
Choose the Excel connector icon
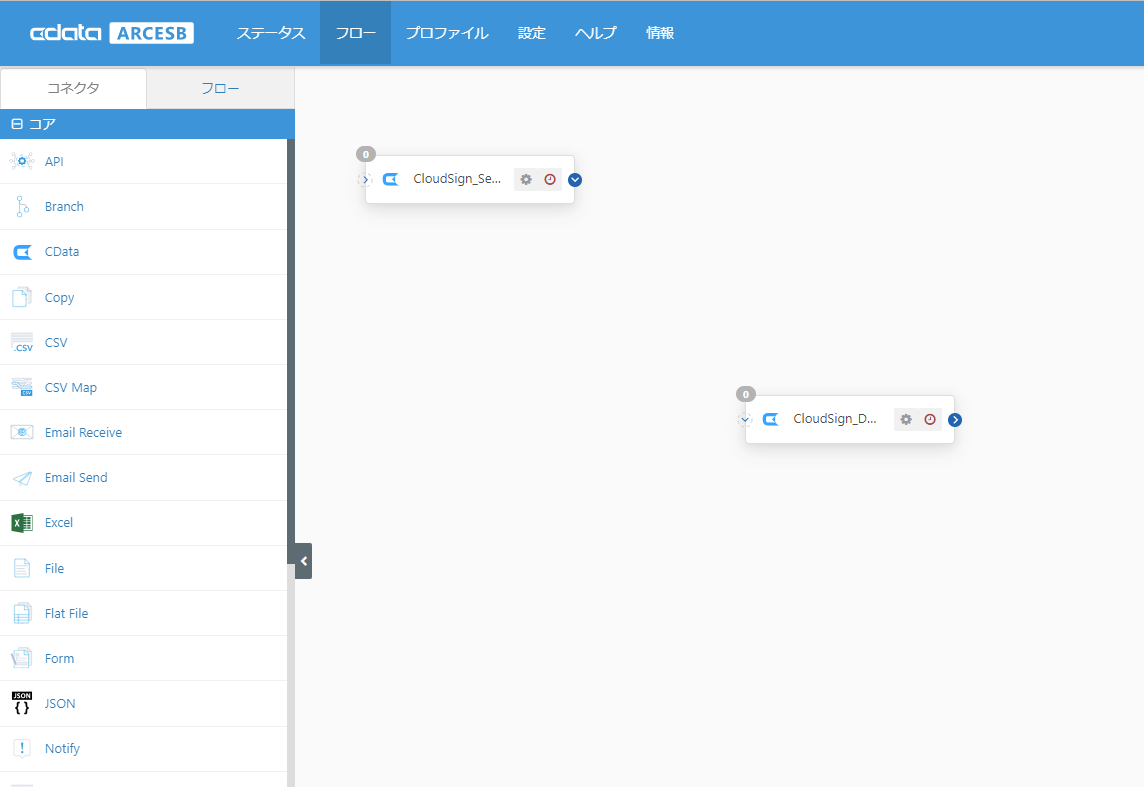point(22,523)
